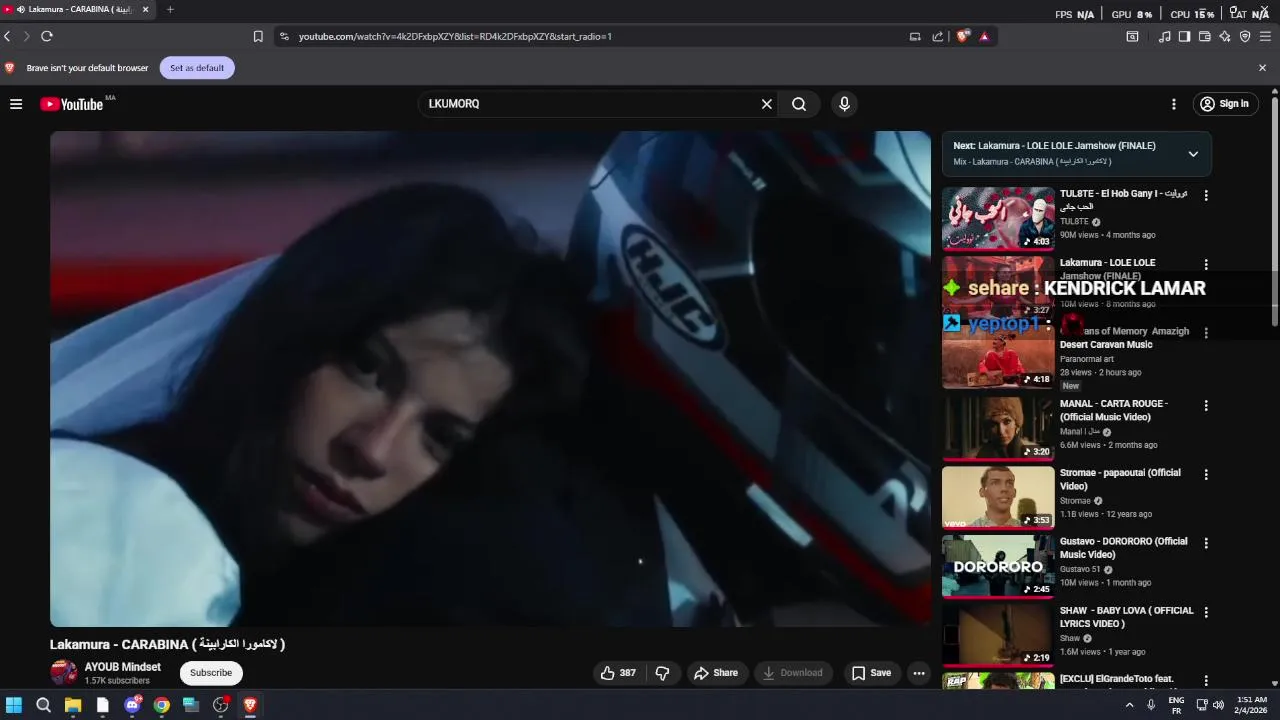Open YouTube settings three-dot menu
Viewport: 1280px width, 720px height.
pos(1174,104)
